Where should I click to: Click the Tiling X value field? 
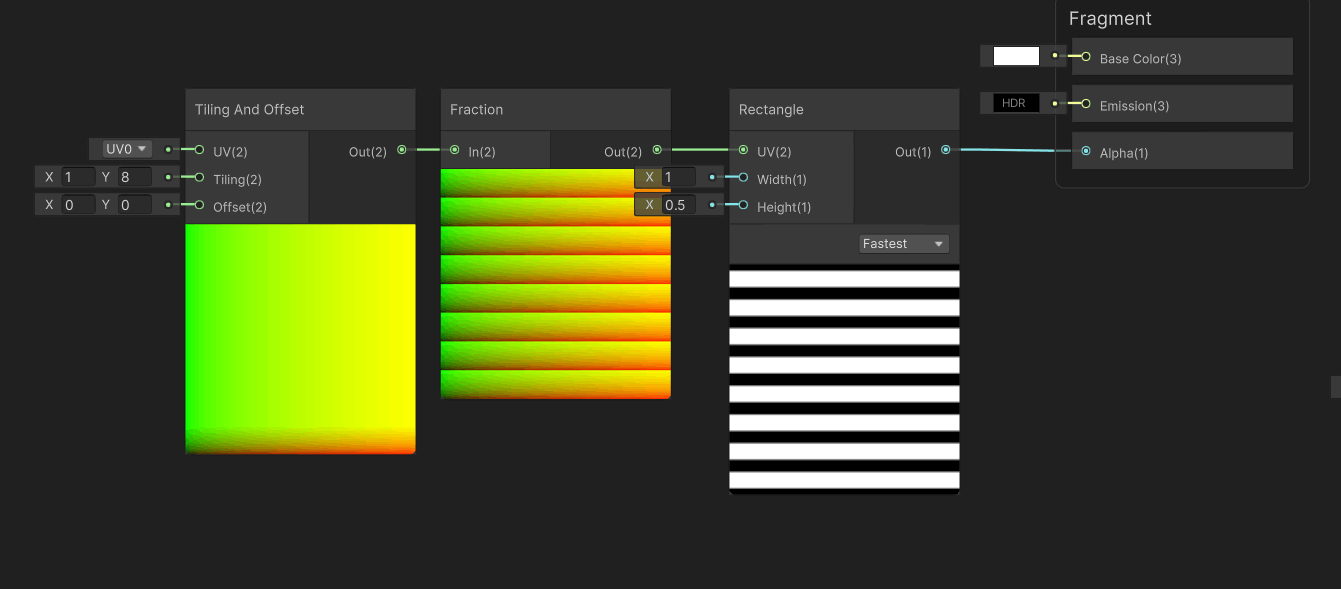coord(78,177)
